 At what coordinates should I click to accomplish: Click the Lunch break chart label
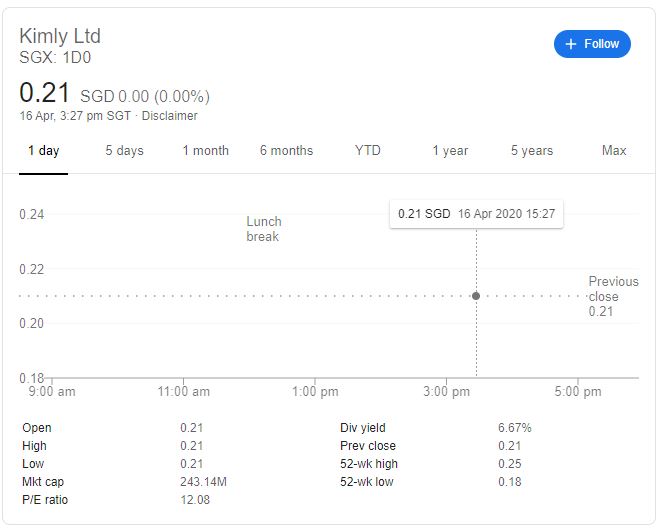(x=263, y=229)
